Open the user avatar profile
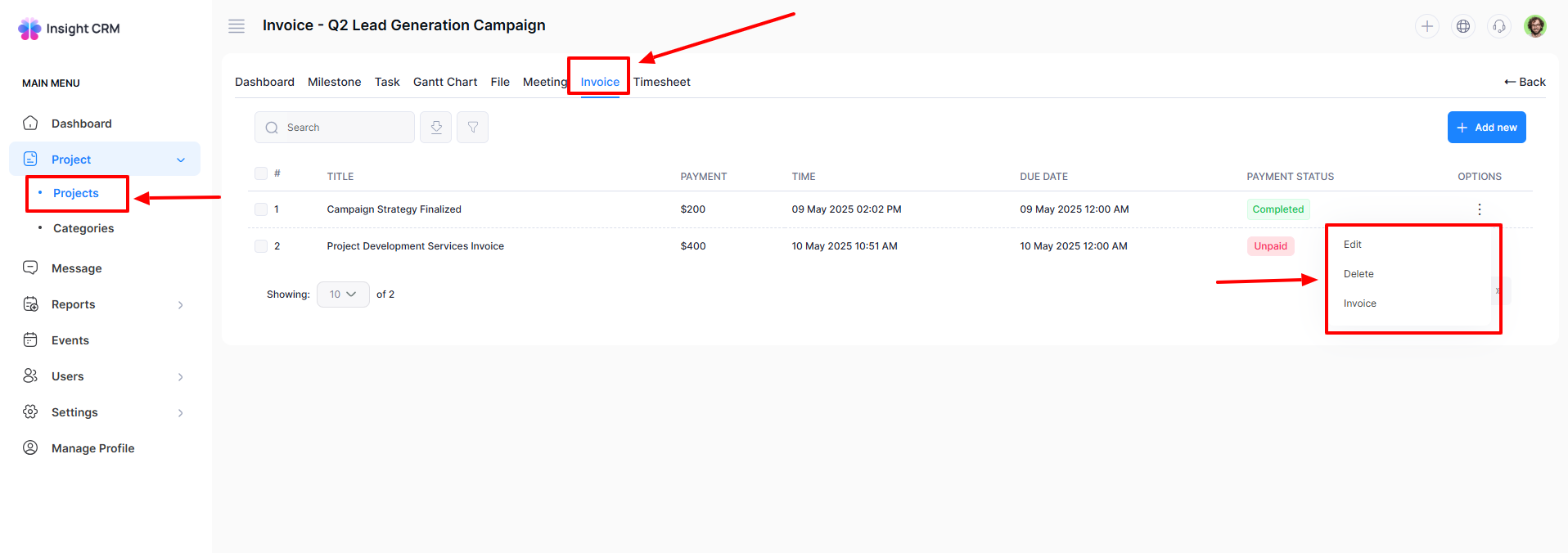The image size is (1568, 553). [1535, 26]
